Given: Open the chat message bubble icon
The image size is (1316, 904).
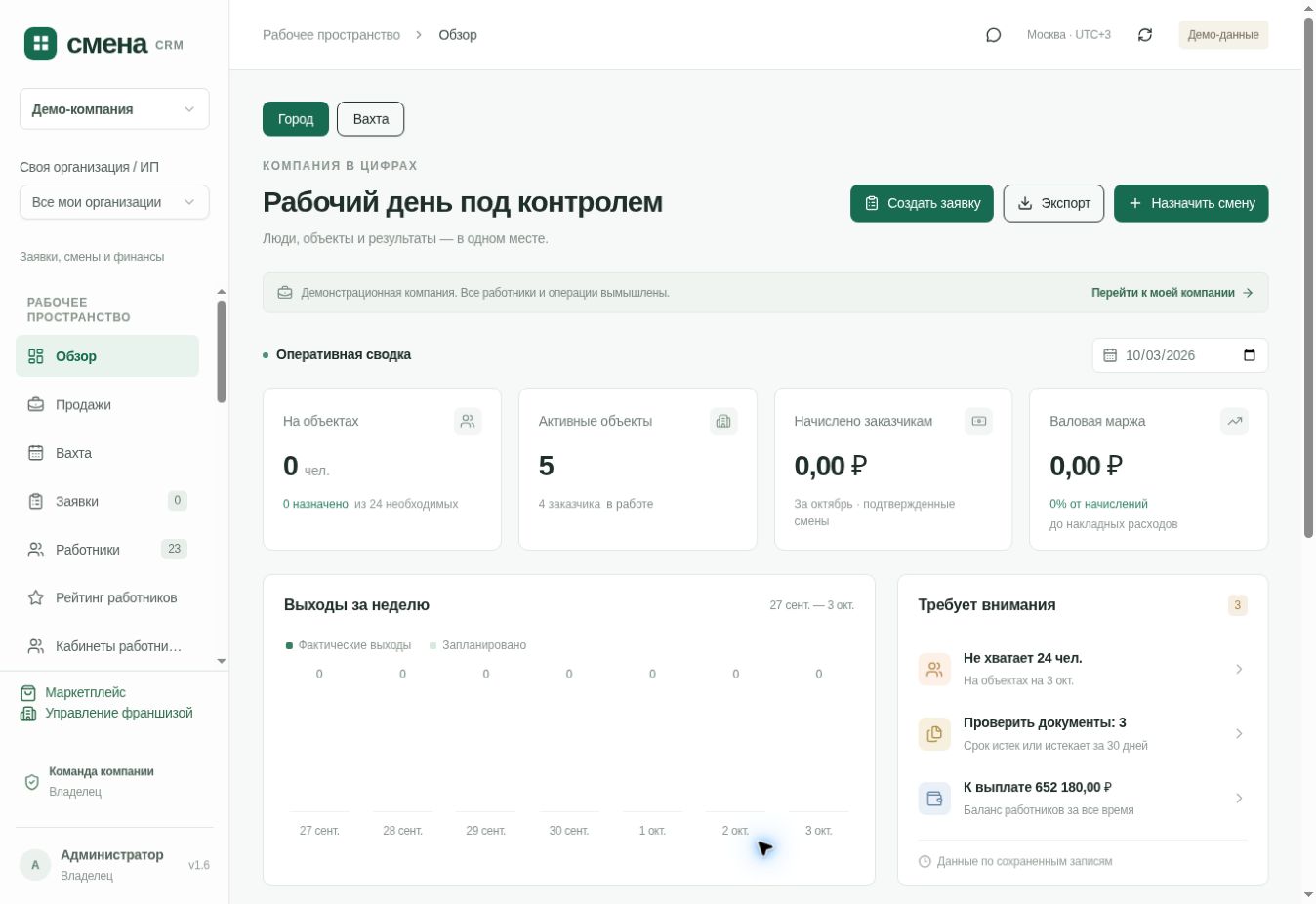Looking at the screenshot, I should [994, 35].
